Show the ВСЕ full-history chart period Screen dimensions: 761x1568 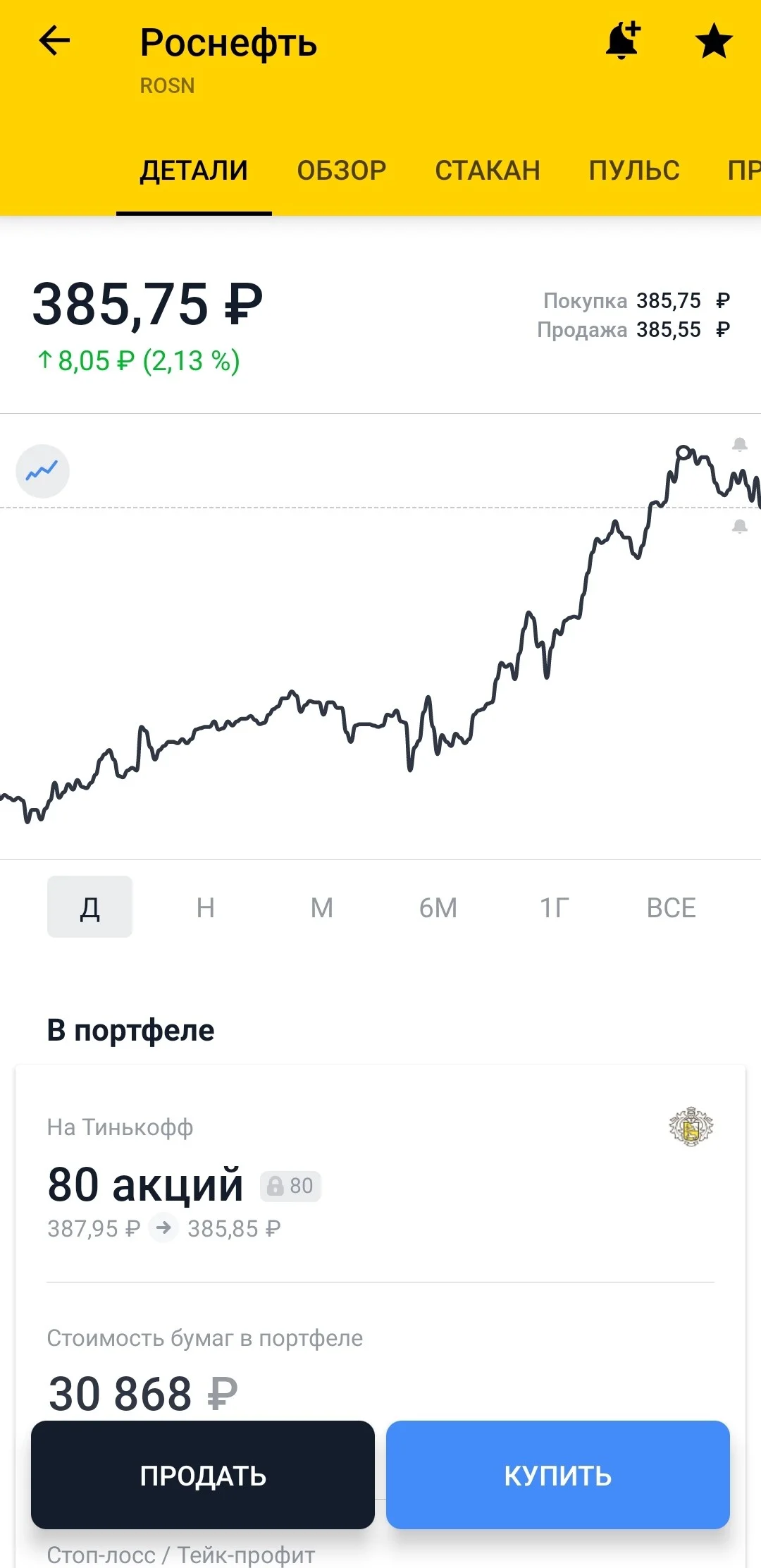tap(671, 907)
